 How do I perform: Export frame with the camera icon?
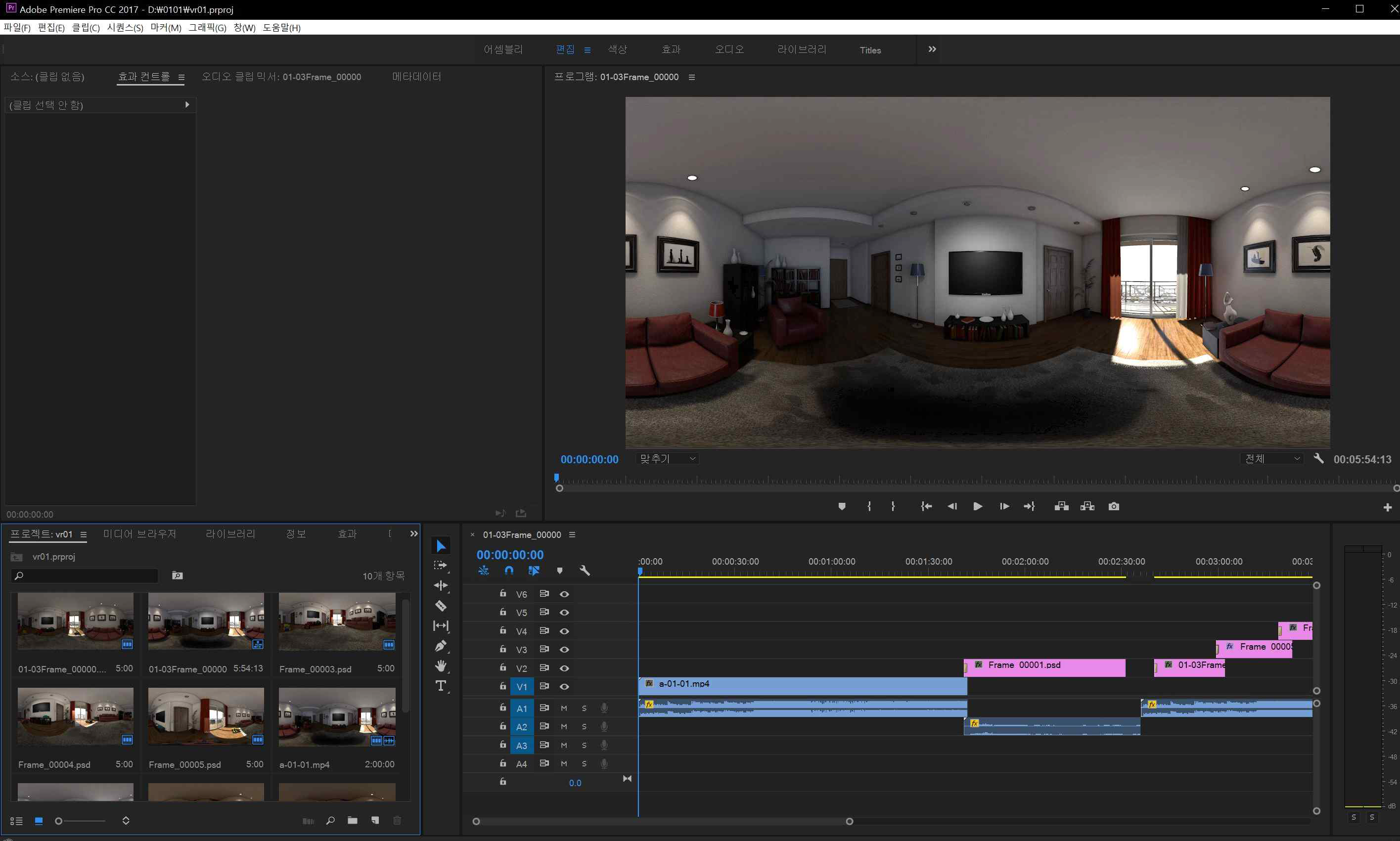(x=1114, y=506)
